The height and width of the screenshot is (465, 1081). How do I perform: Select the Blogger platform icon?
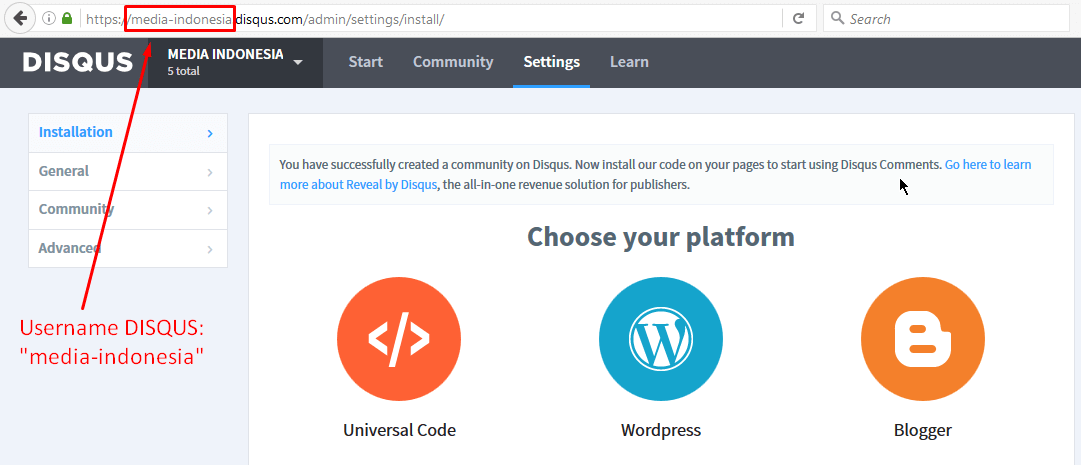(x=922, y=339)
